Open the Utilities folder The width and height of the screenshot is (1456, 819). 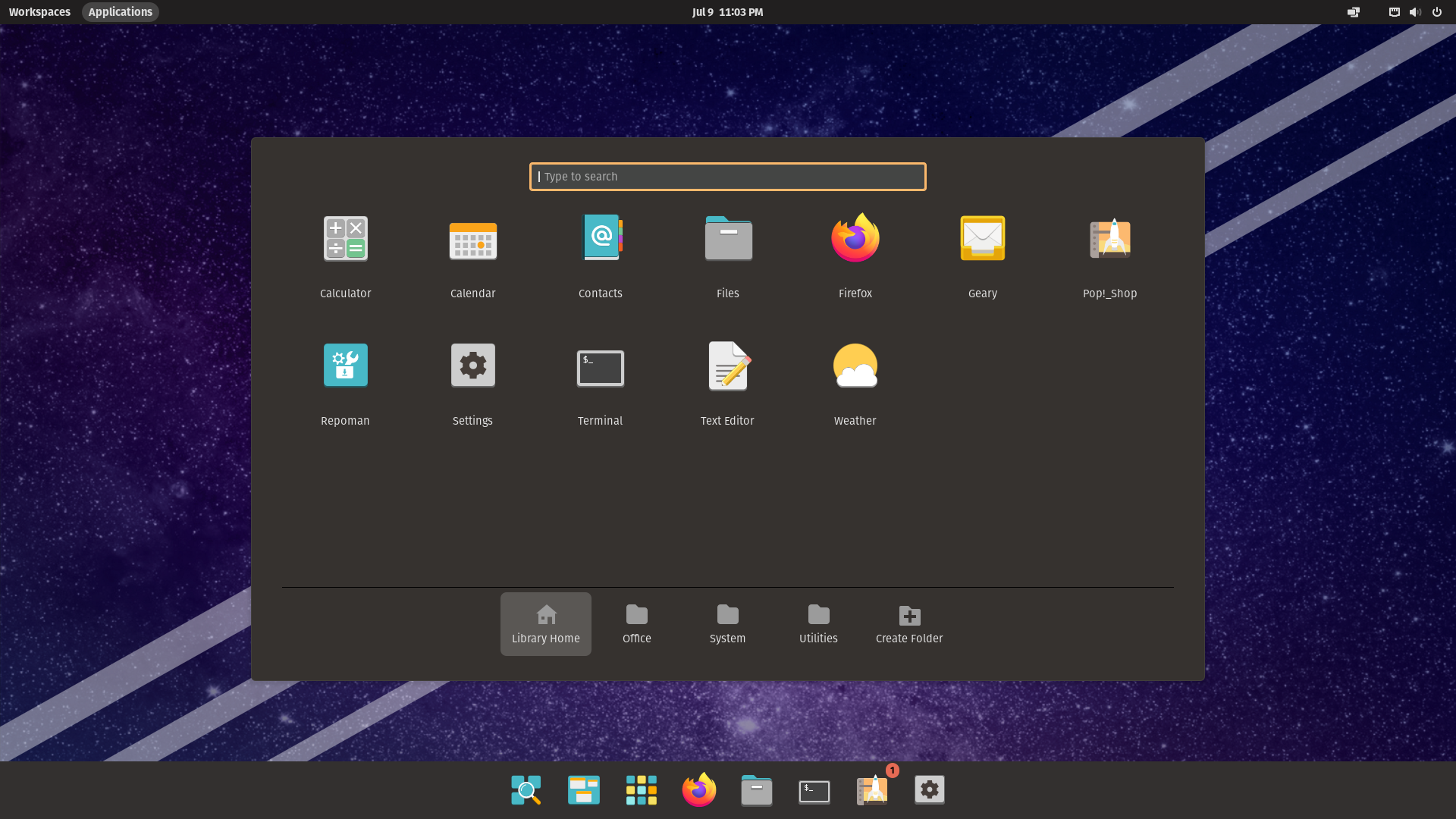point(818,623)
